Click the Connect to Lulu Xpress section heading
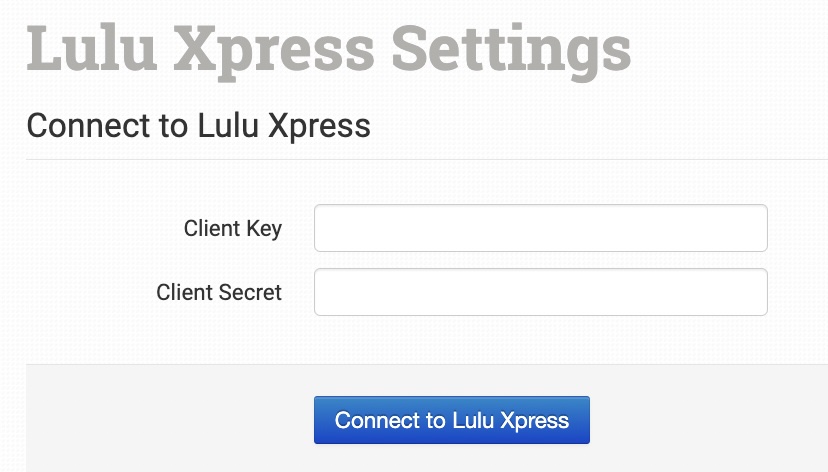828x472 pixels. point(198,126)
